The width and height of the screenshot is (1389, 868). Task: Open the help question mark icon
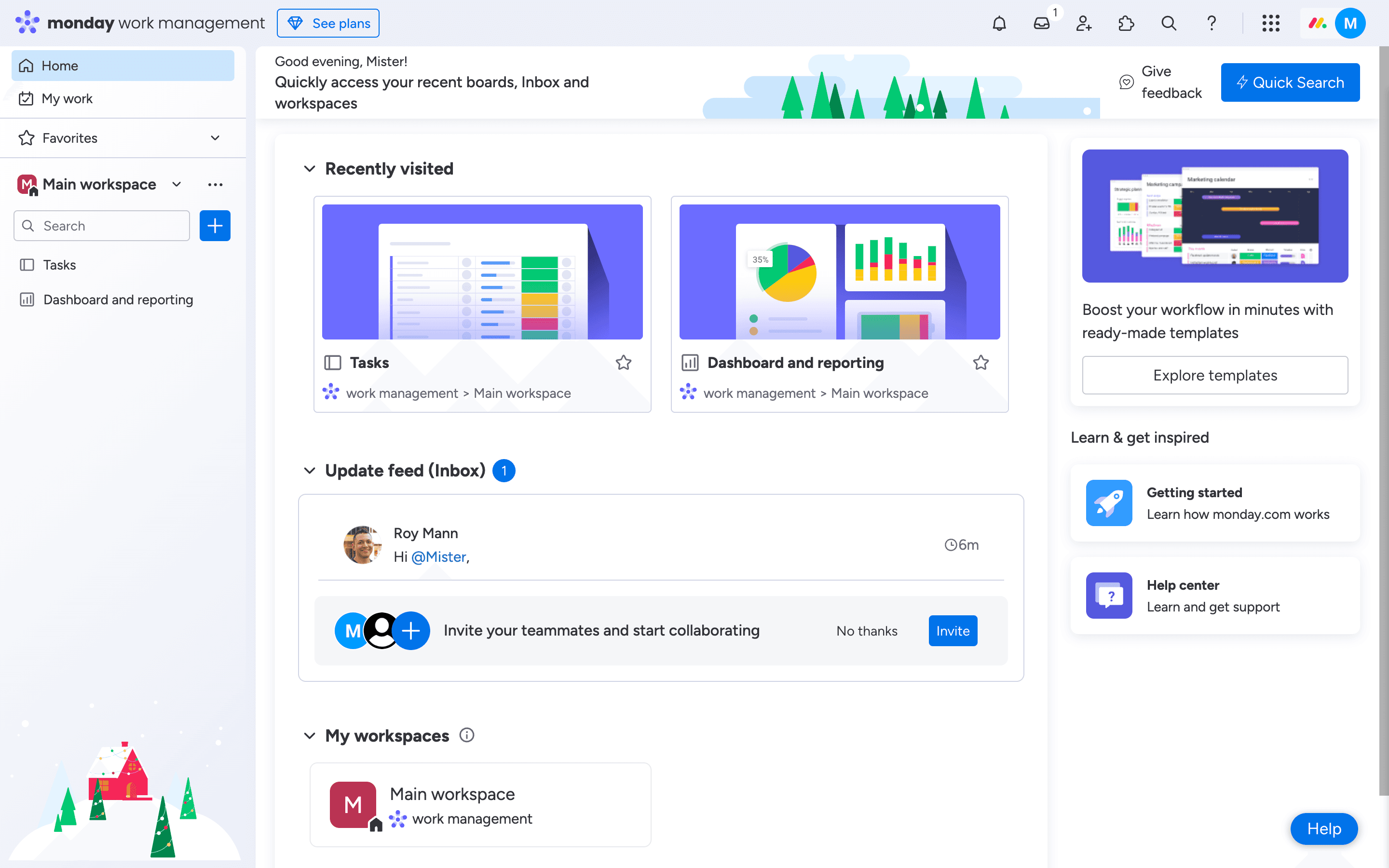(x=1211, y=24)
